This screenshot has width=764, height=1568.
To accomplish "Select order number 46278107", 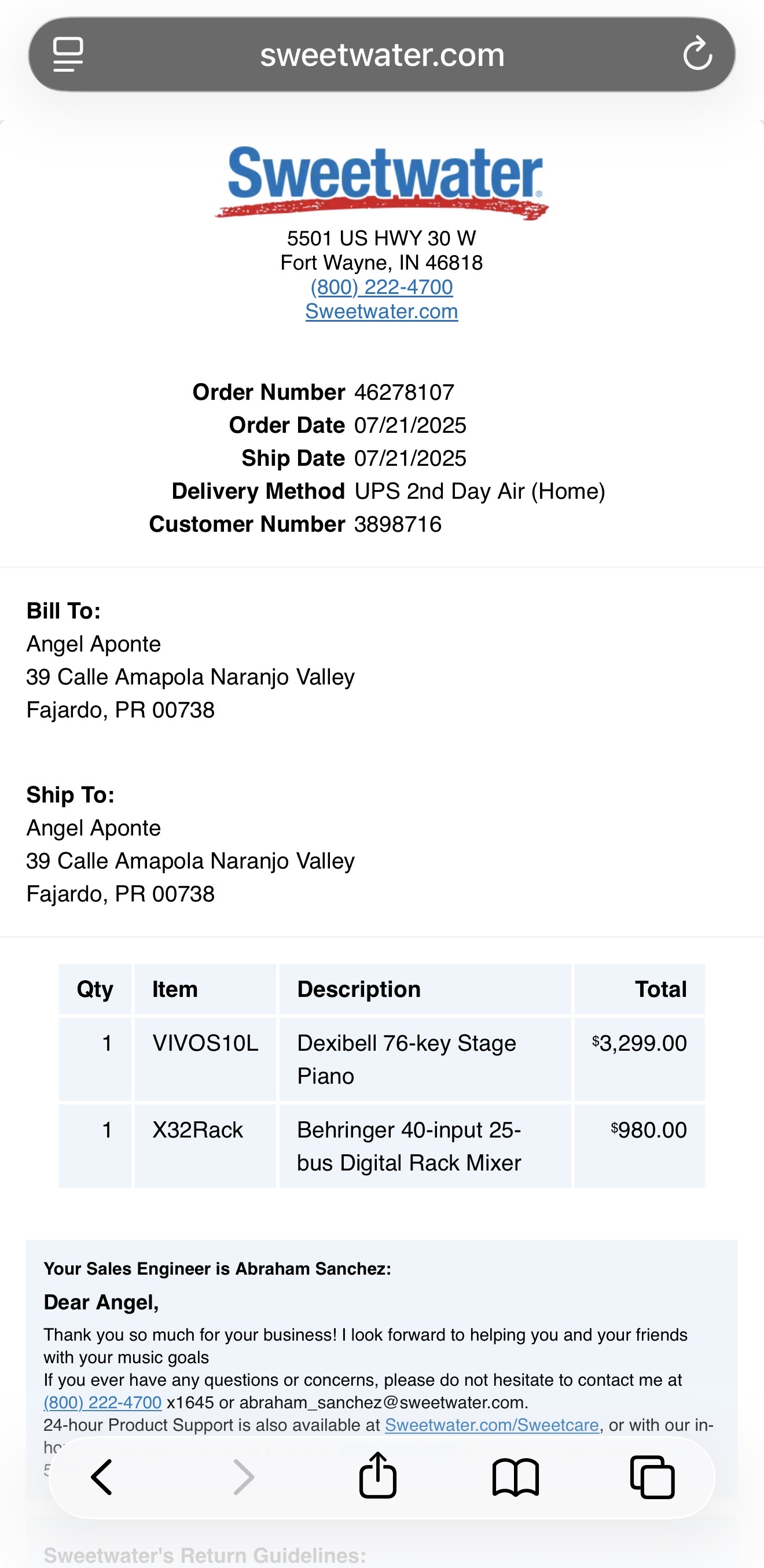I will pyautogui.click(x=404, y=393).
